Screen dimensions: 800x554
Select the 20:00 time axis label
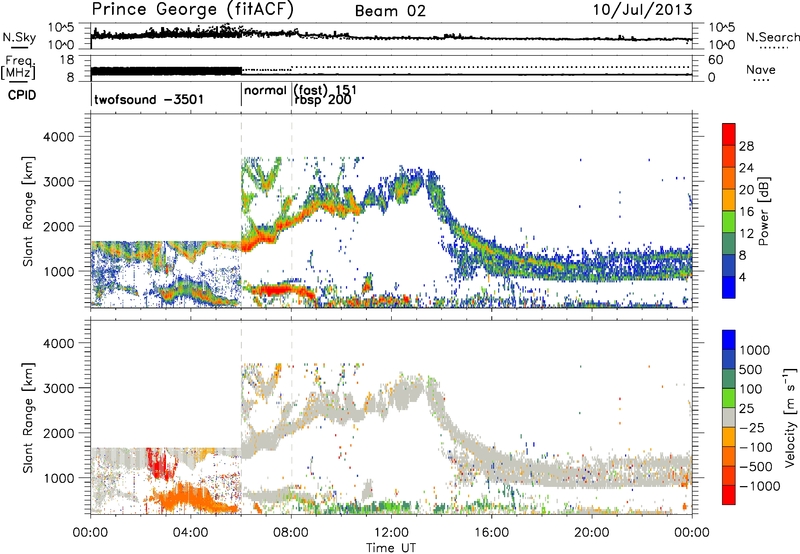point(592,533)
